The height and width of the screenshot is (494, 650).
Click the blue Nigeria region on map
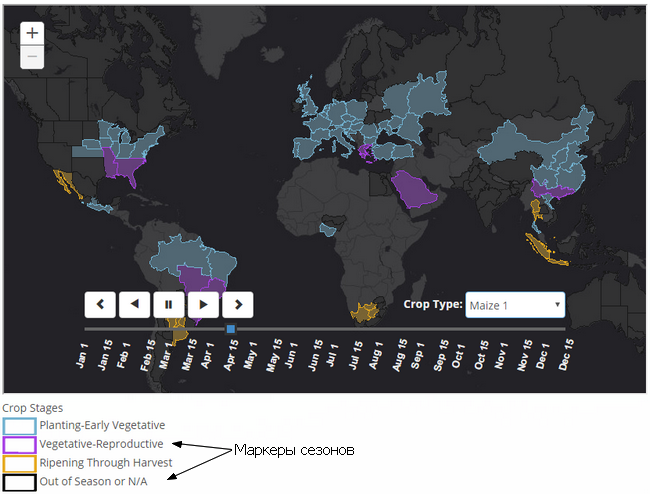(x=328, y=229)
